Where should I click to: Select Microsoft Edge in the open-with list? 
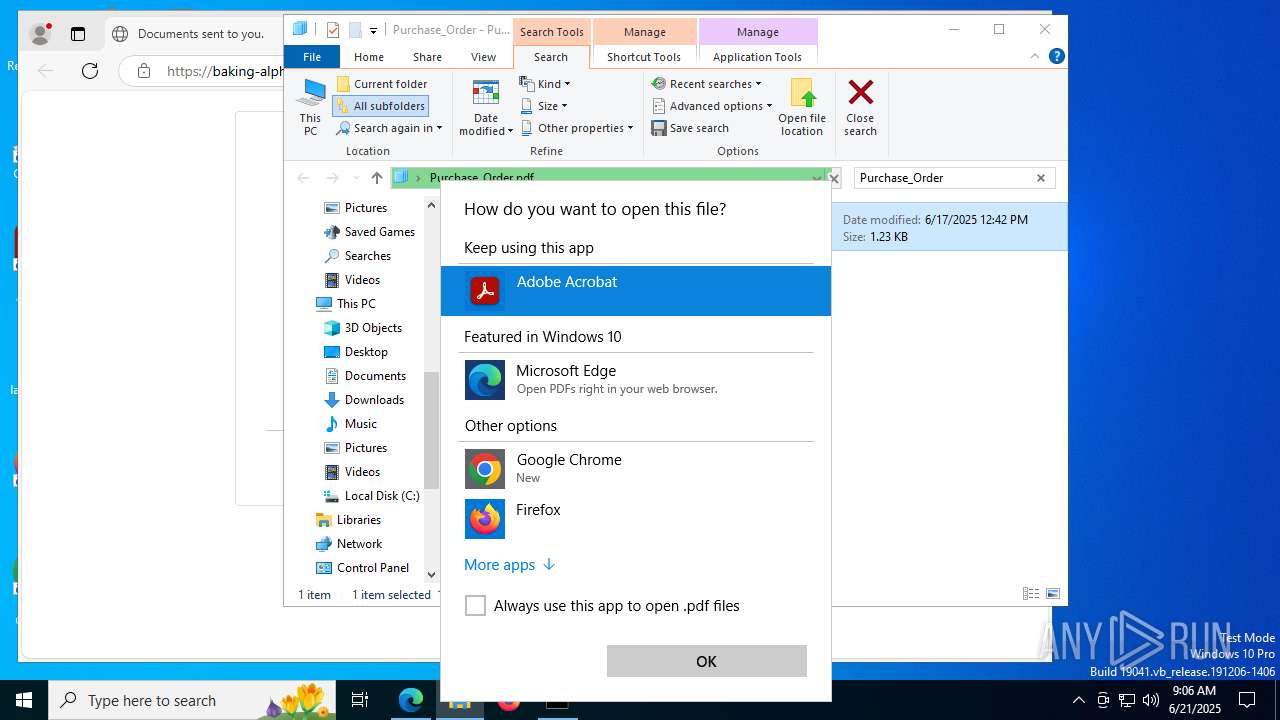(x=636, y=380)
